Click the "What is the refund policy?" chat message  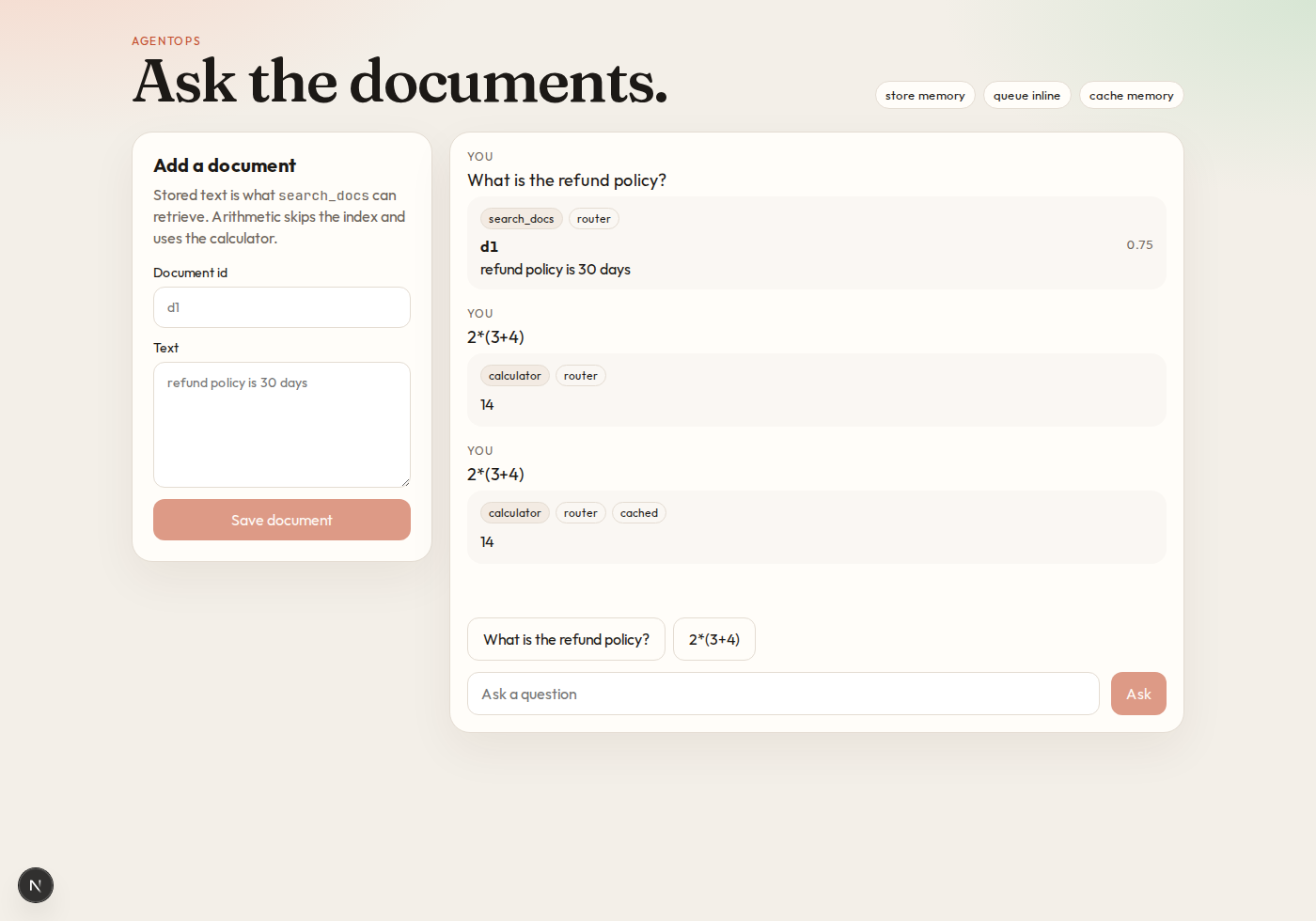point(567,180)
